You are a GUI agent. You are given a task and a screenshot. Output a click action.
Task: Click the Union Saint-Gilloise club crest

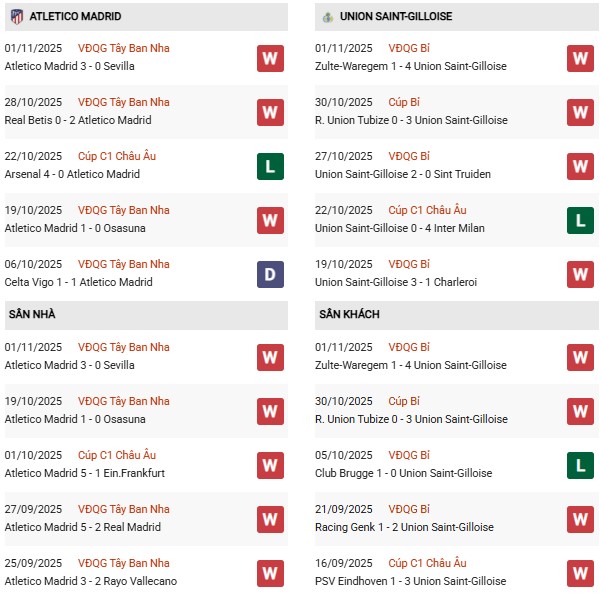point(327,17)
